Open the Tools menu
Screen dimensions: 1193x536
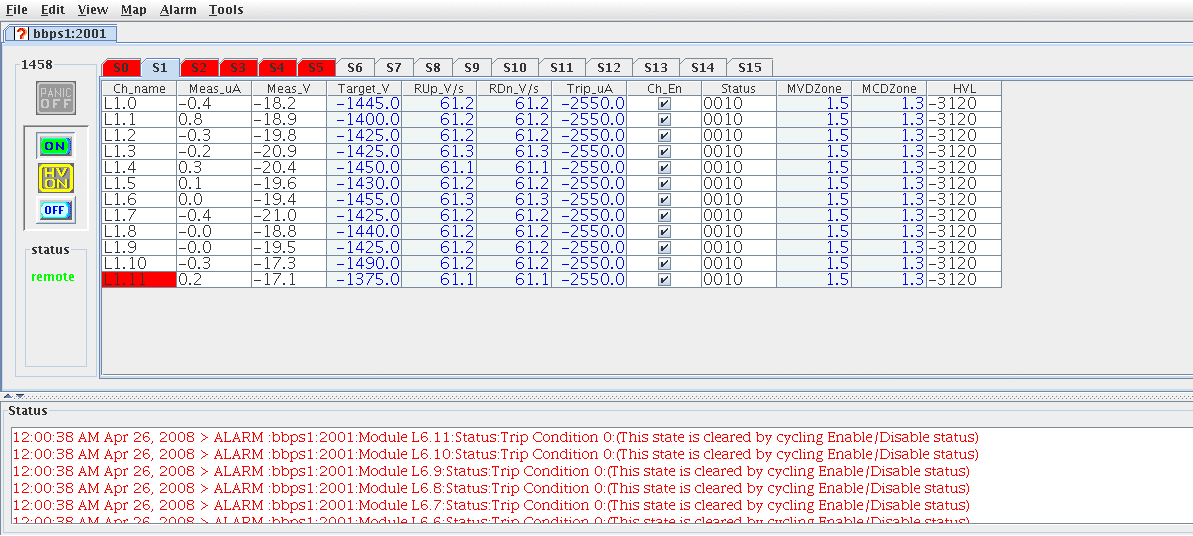[226, 10]
